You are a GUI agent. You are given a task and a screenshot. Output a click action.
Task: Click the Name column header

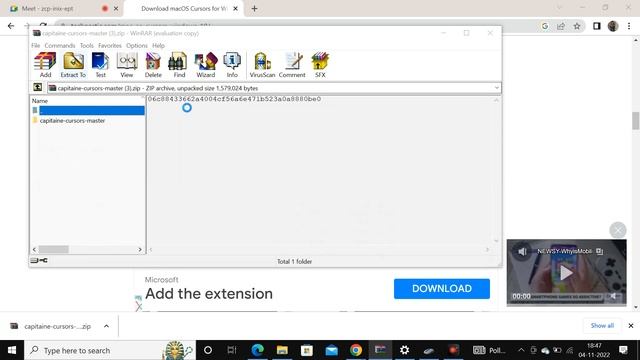click(40, 101)
